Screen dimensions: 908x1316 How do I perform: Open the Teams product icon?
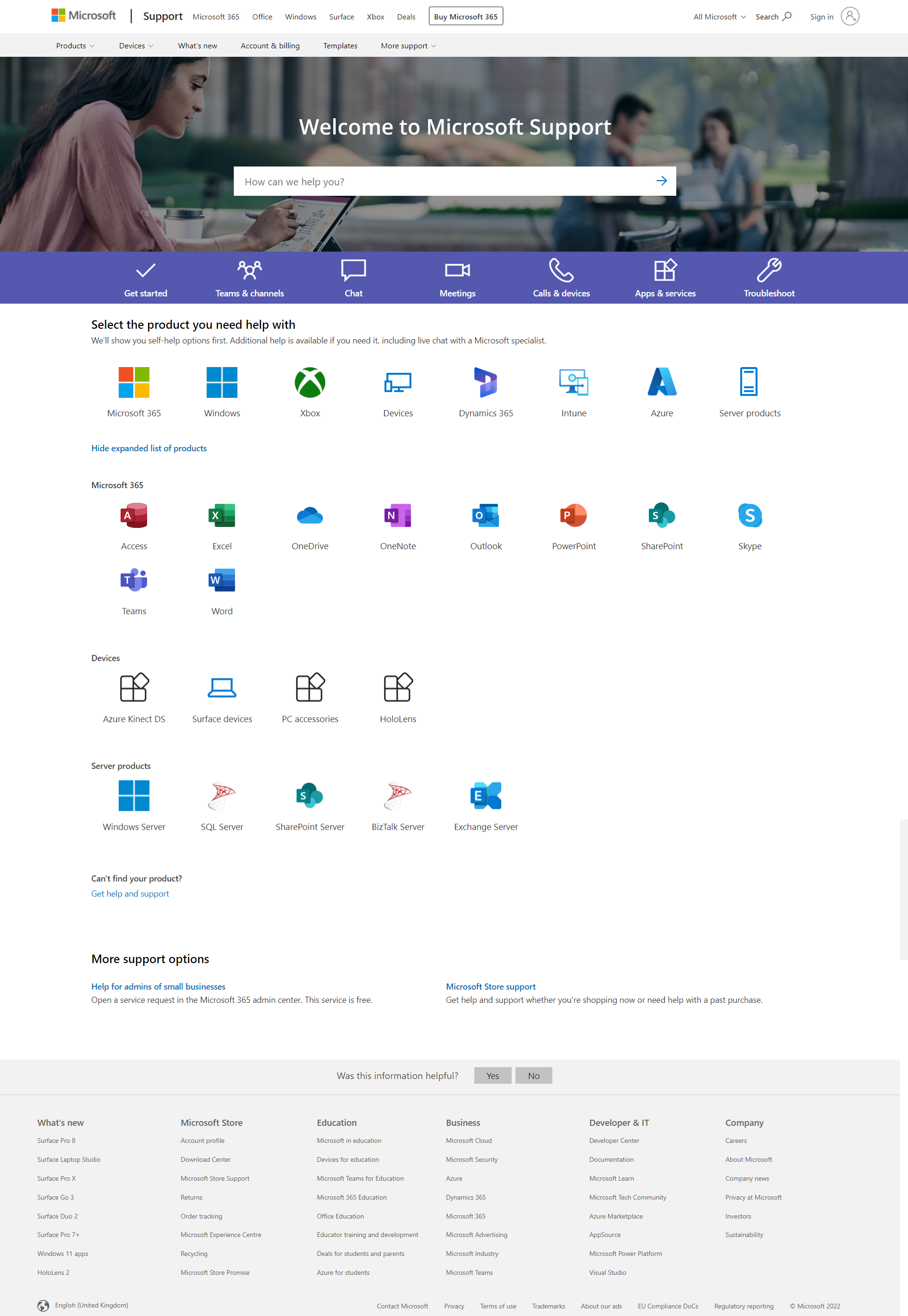[134, 580]
